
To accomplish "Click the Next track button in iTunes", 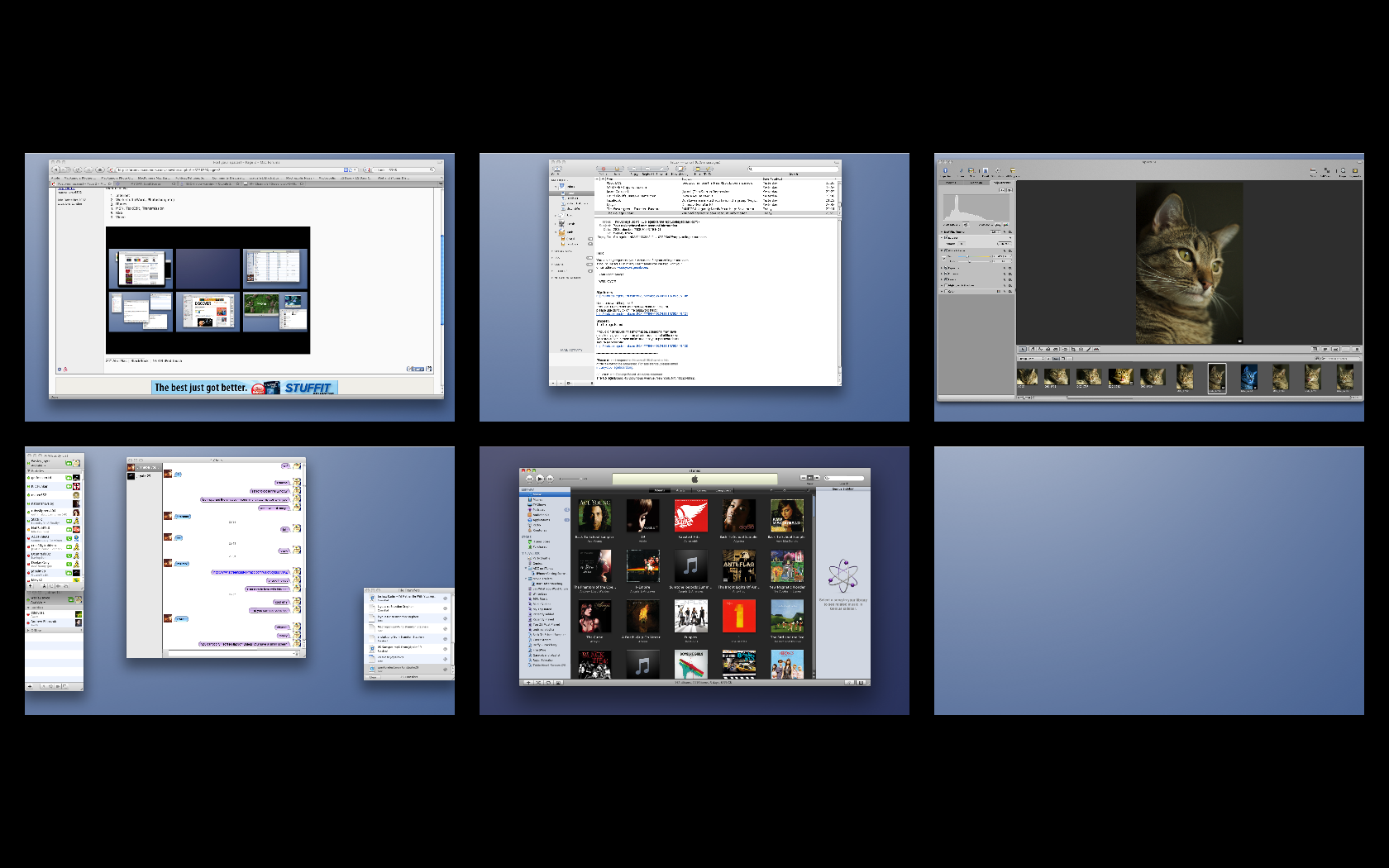I will click(x=550, y=479).
